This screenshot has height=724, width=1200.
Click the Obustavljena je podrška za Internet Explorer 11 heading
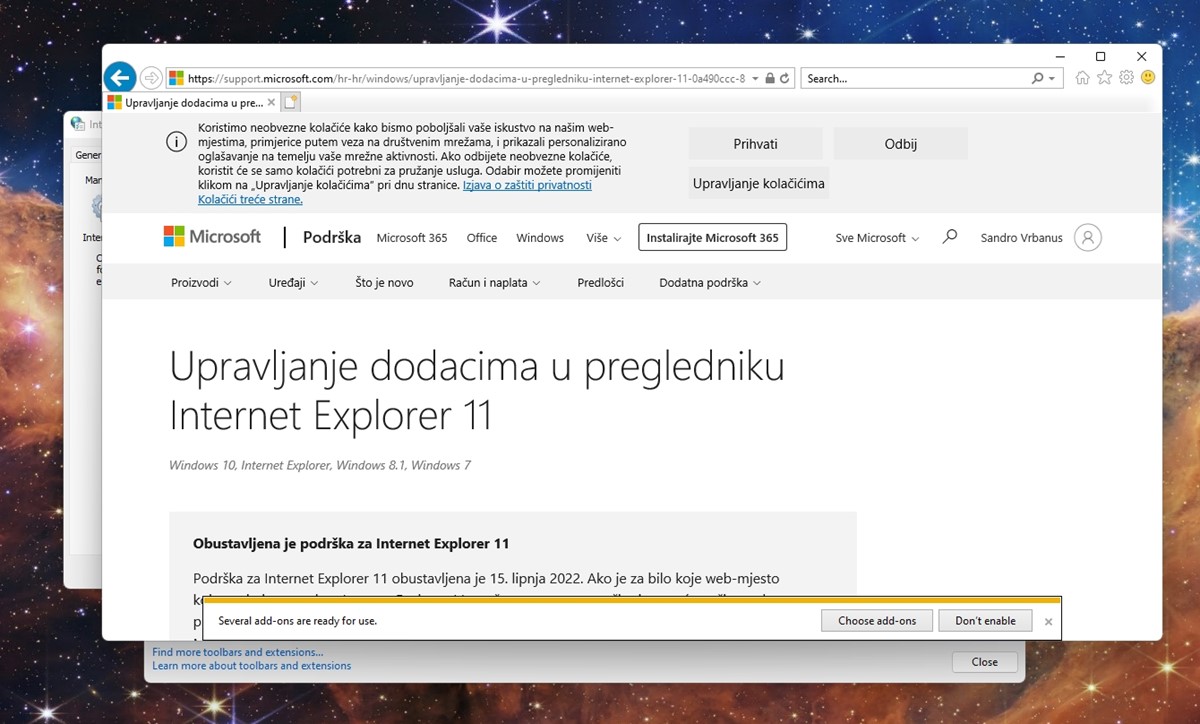pyautogui.click(x=351, y=544)
